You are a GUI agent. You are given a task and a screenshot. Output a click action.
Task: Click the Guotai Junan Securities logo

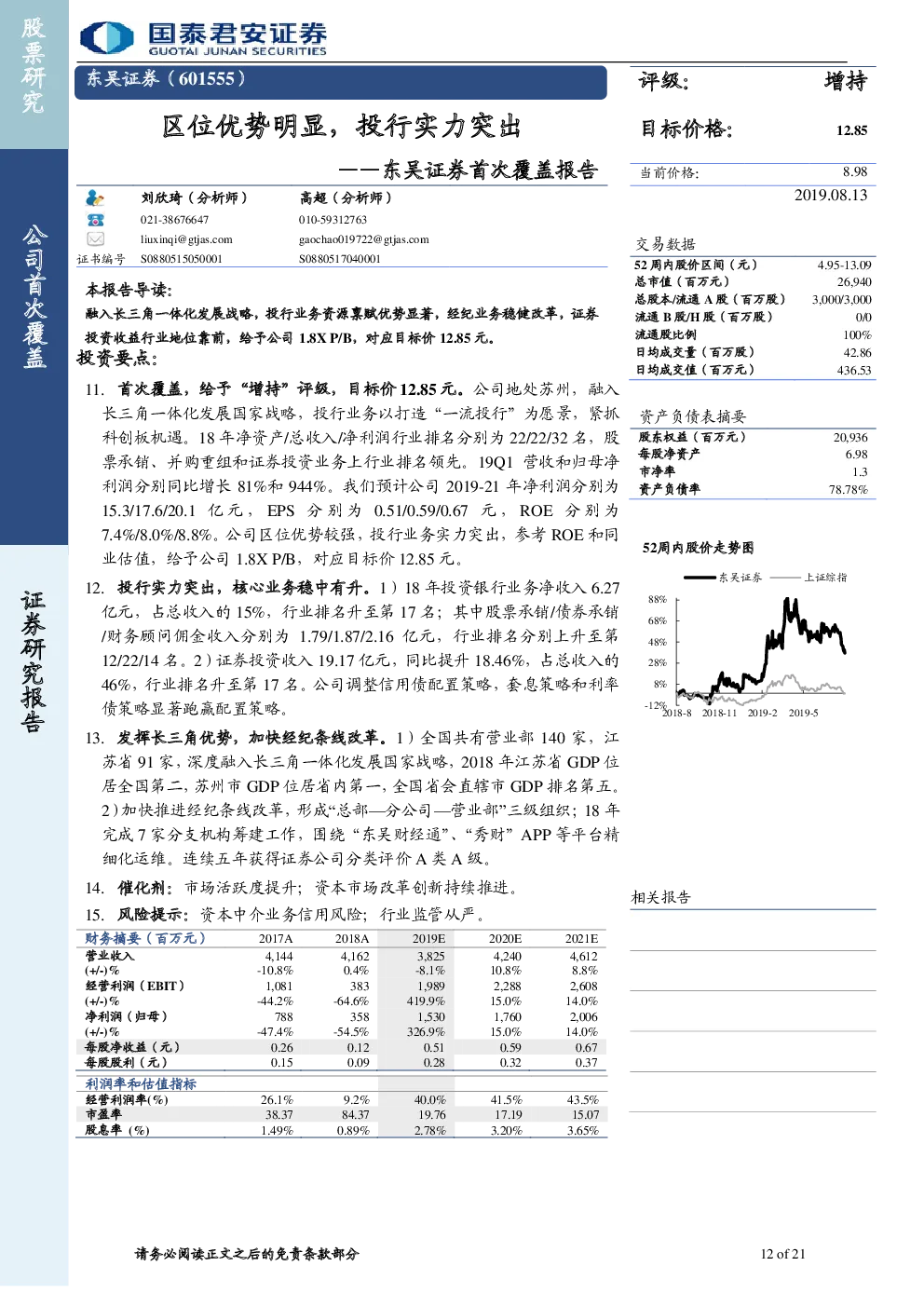point(204,38)
